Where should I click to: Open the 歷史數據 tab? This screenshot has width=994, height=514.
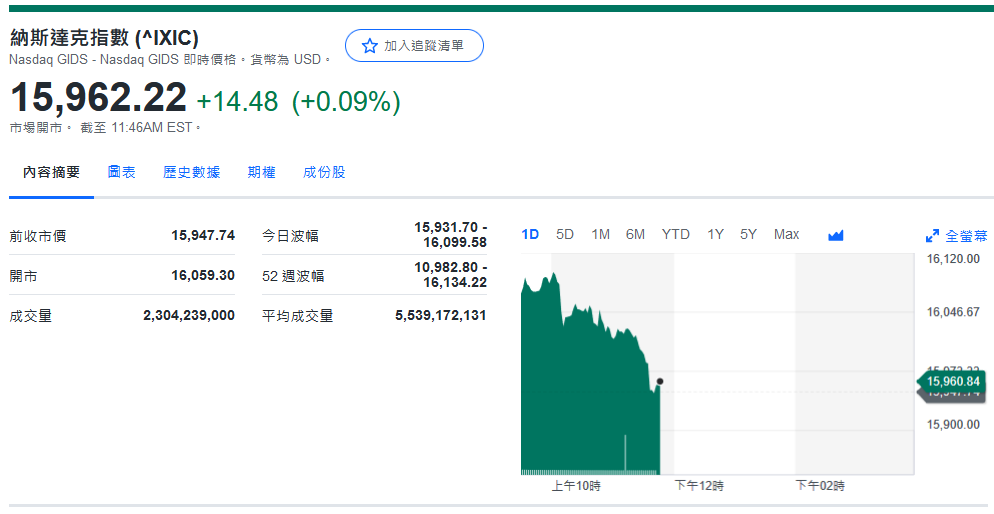point(191,172)
